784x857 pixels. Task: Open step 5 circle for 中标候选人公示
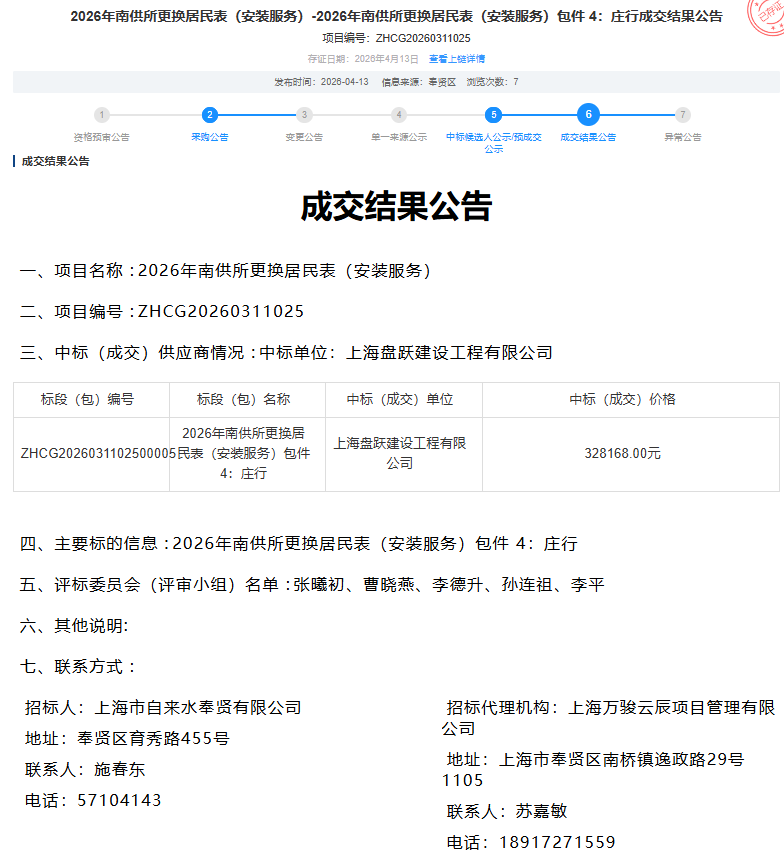pyautogui.click(x=493, y=115)
